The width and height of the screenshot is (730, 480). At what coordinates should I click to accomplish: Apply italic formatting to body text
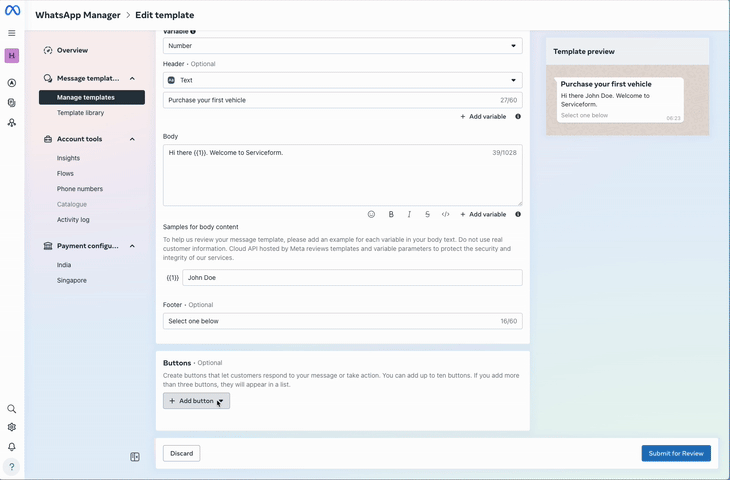coord(409,214)
